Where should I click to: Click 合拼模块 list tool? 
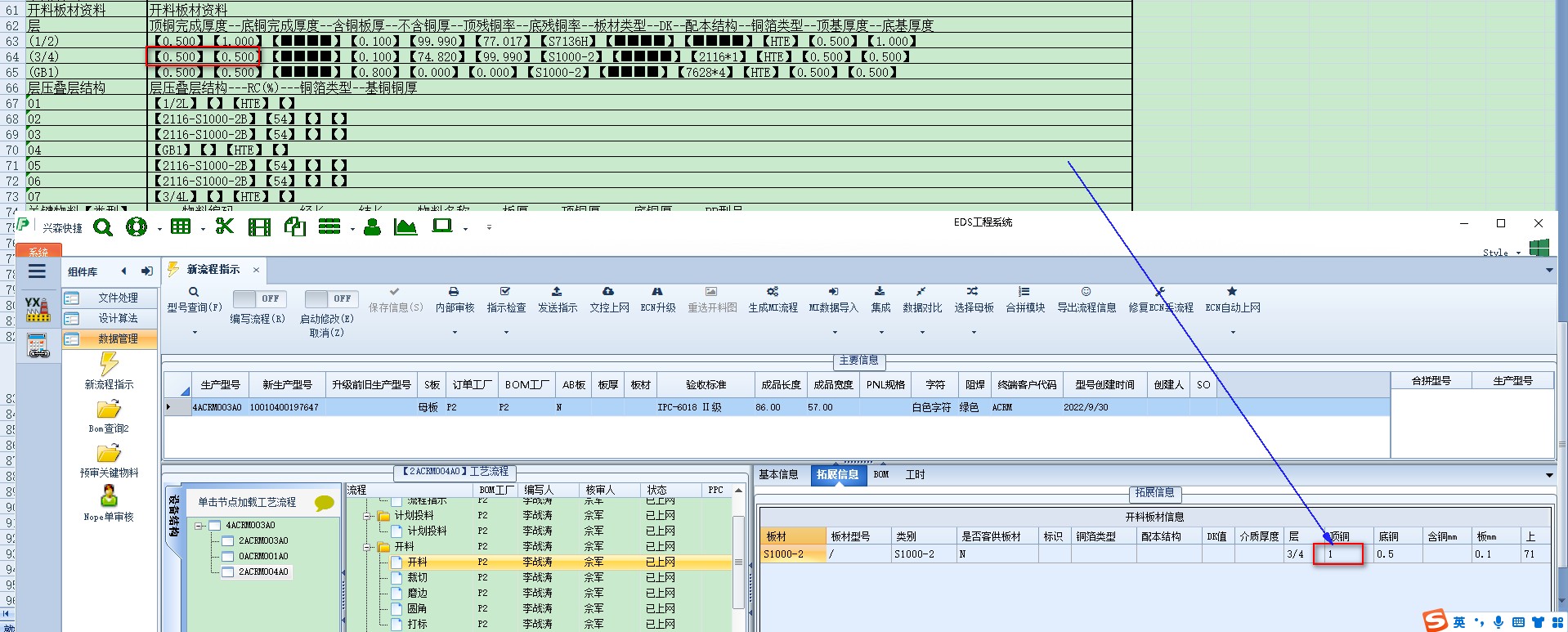coord(1025,300)
